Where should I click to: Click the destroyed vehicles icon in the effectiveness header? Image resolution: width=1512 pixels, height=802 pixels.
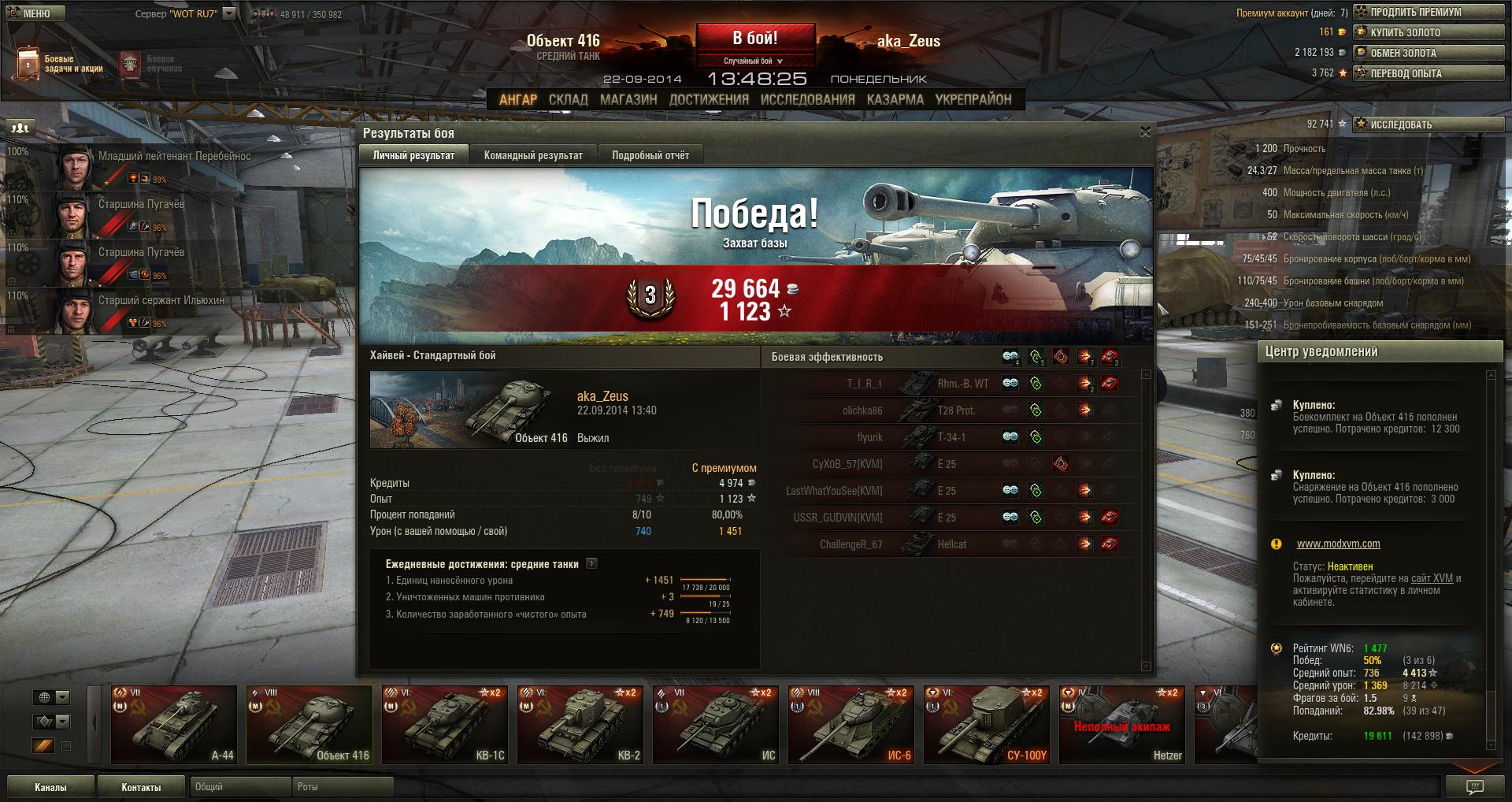tap(1110, 357)
